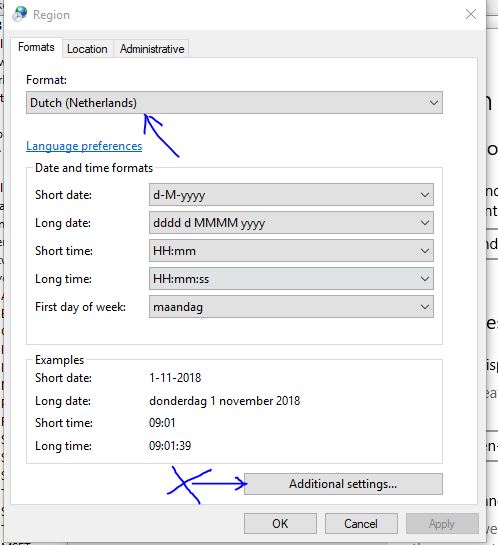Click the Format dropdown chevron arrow
The image size is (498, 545).
click(433, 103)
